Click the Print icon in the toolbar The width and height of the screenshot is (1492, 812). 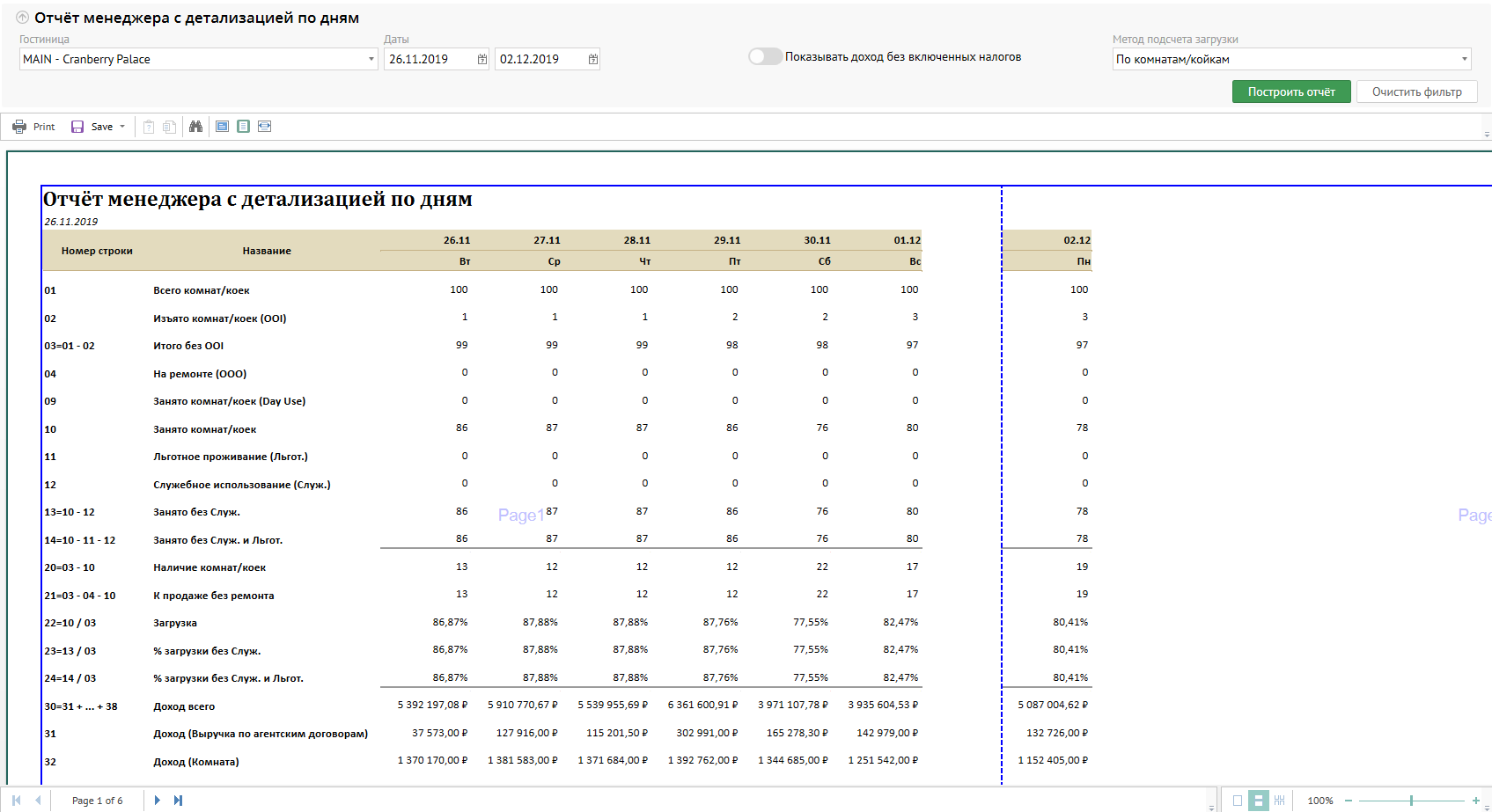pyautogui.click(x=19, y=127)
